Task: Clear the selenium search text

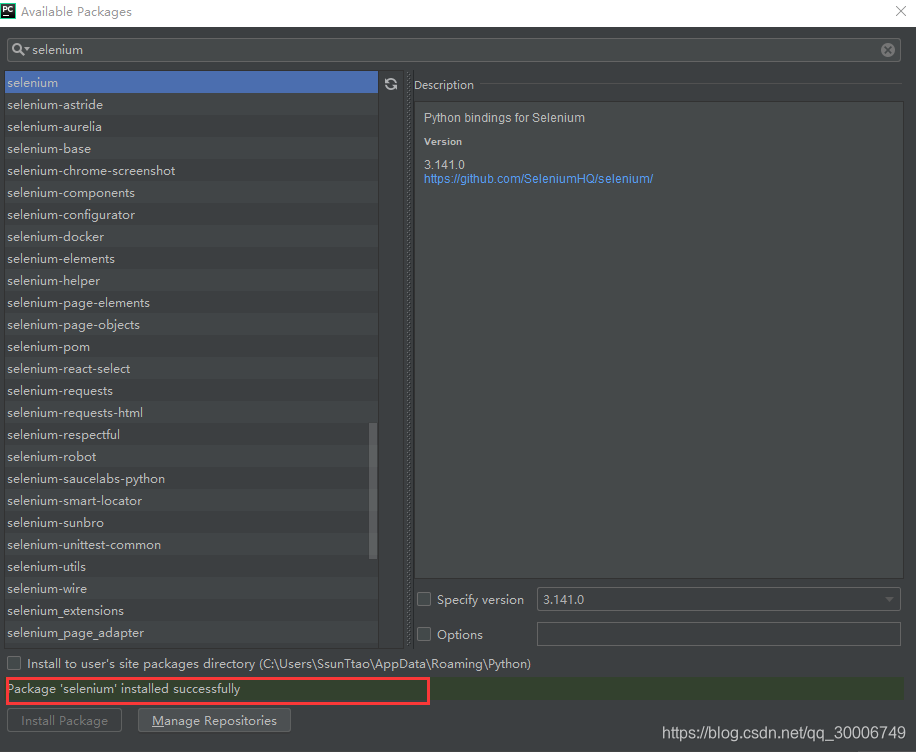Action: point(887,50)
